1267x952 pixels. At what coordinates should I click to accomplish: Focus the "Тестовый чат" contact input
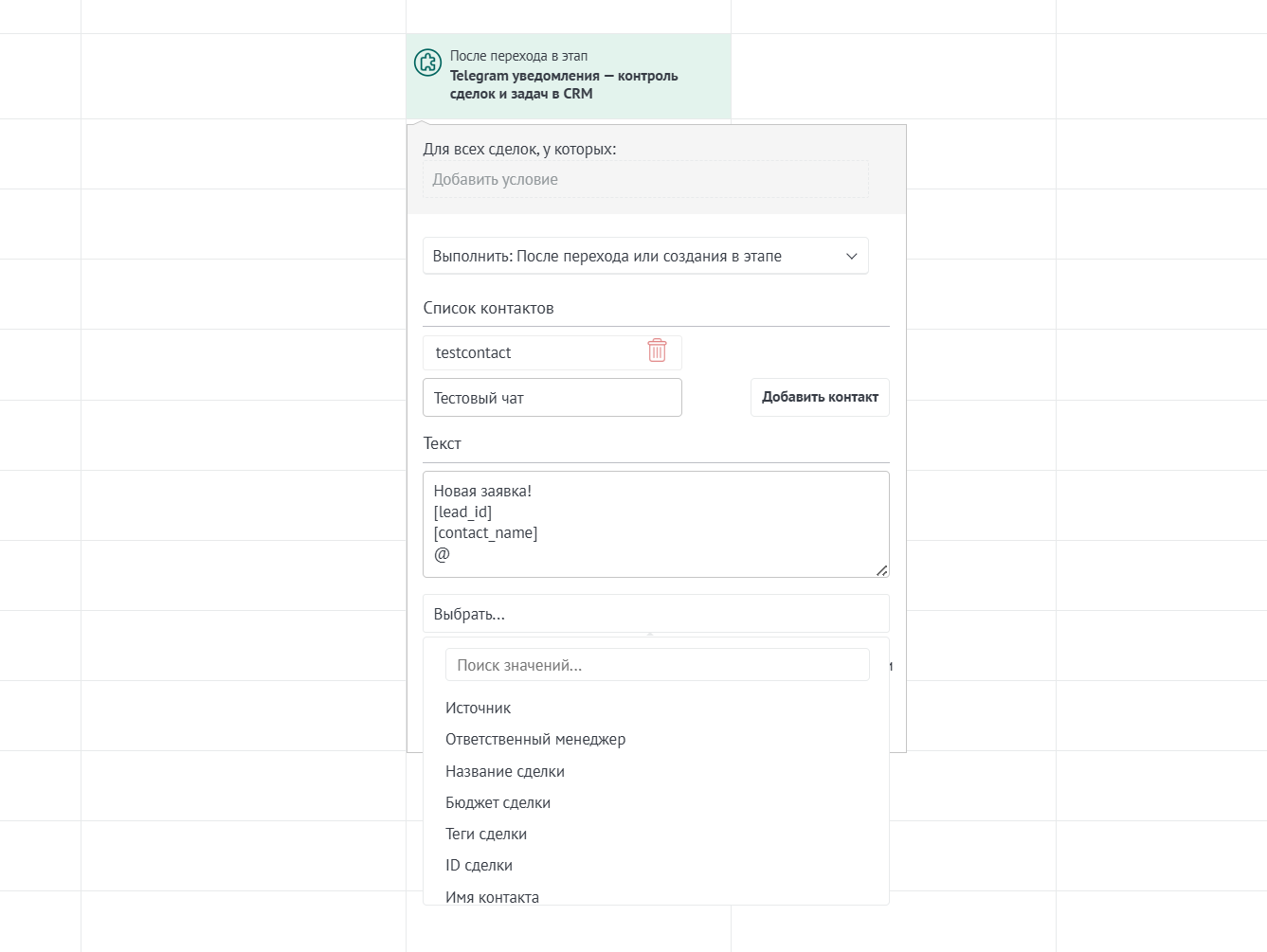coord(552,398)
